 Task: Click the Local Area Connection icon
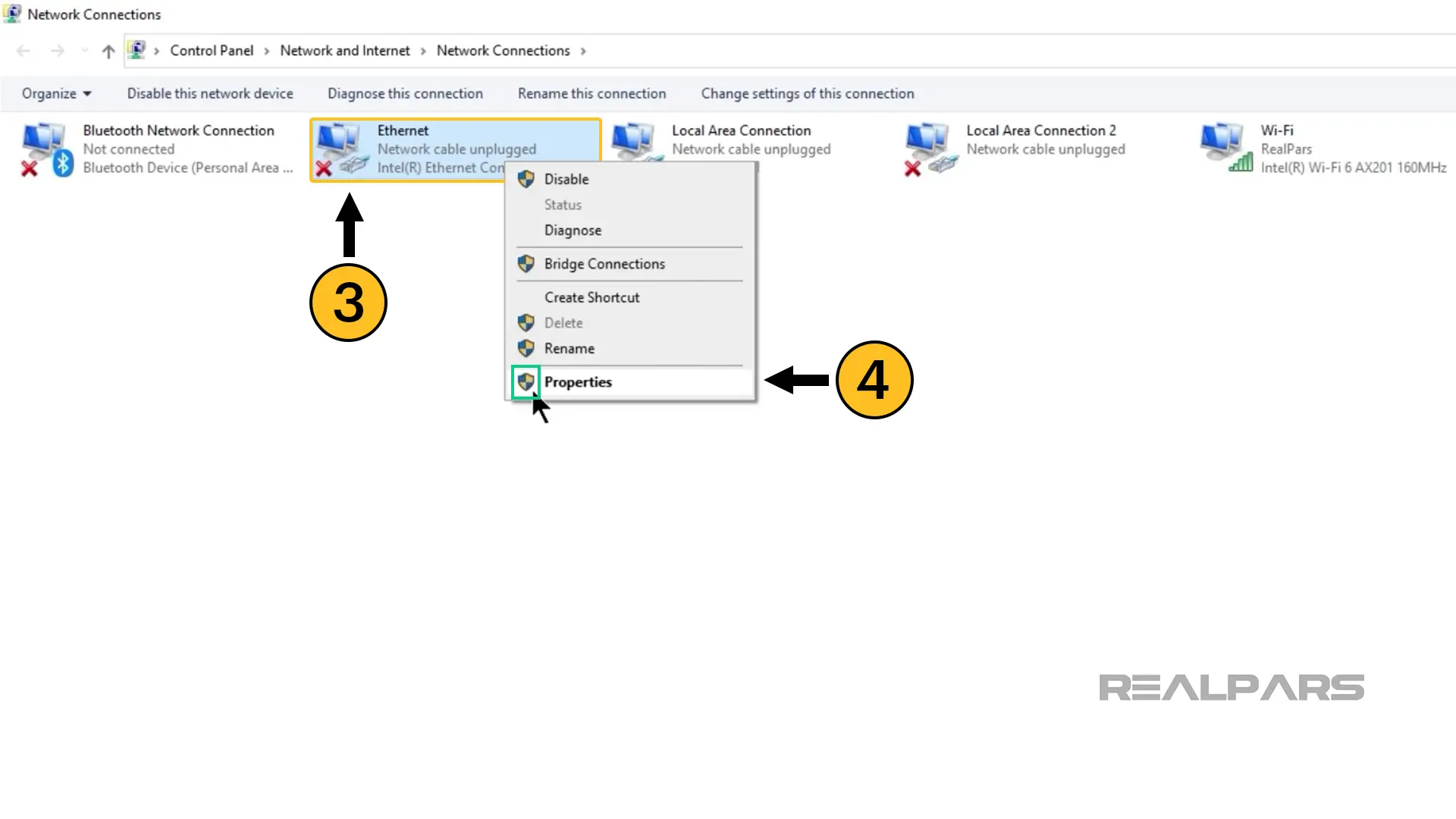coord(636,148)
